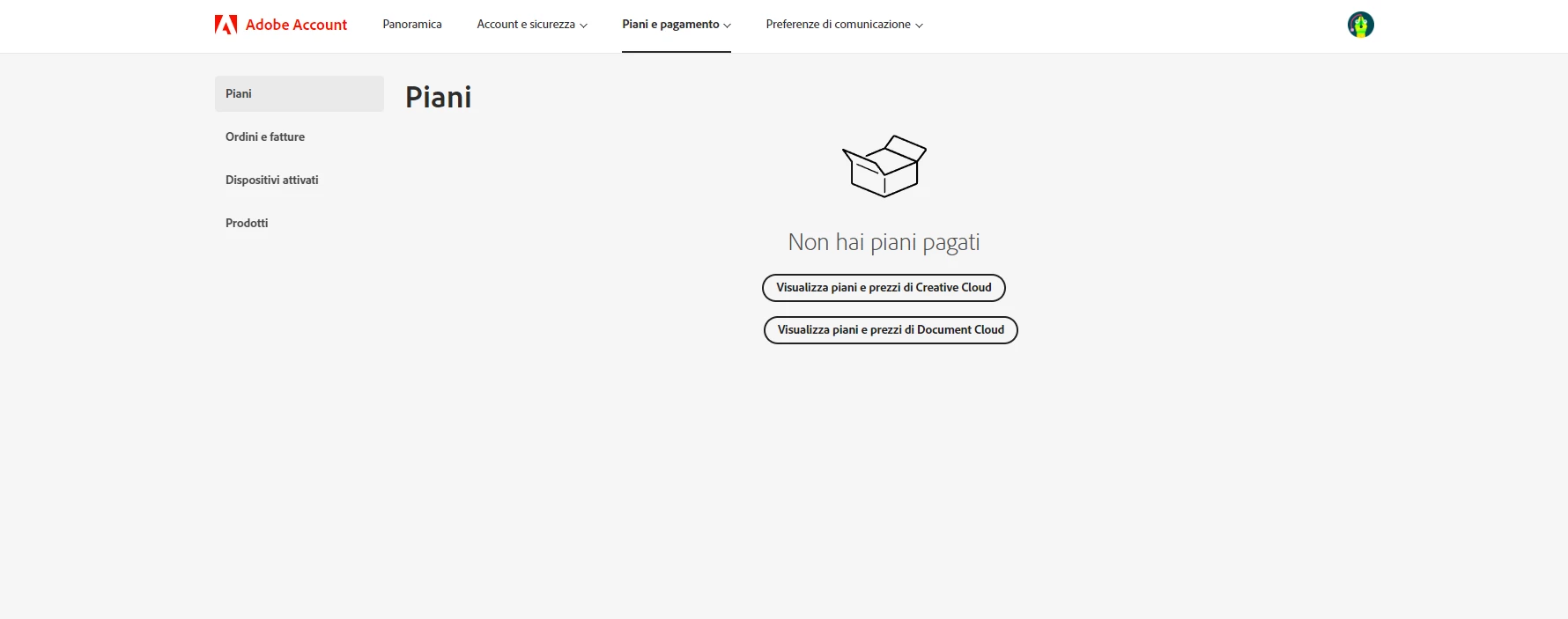Expand Preferenze di comunicazione dropdown
Viewport: 1568px width, 619px height.
point(845,25)
